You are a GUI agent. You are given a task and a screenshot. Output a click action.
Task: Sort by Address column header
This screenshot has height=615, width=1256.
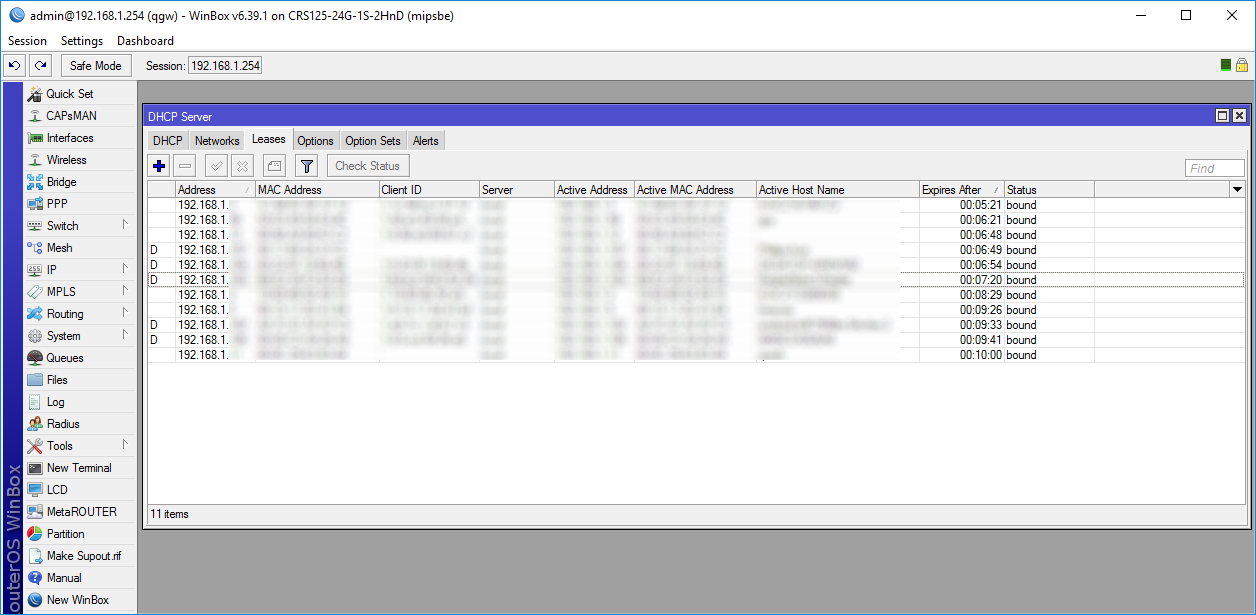215,189
